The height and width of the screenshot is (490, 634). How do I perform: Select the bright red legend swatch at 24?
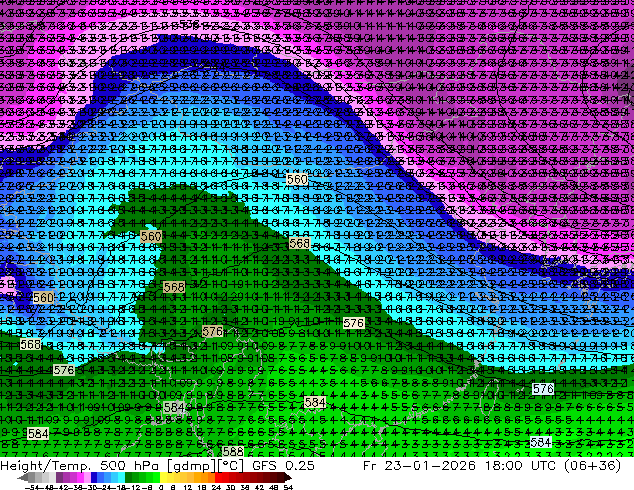[x=218, y=478]
